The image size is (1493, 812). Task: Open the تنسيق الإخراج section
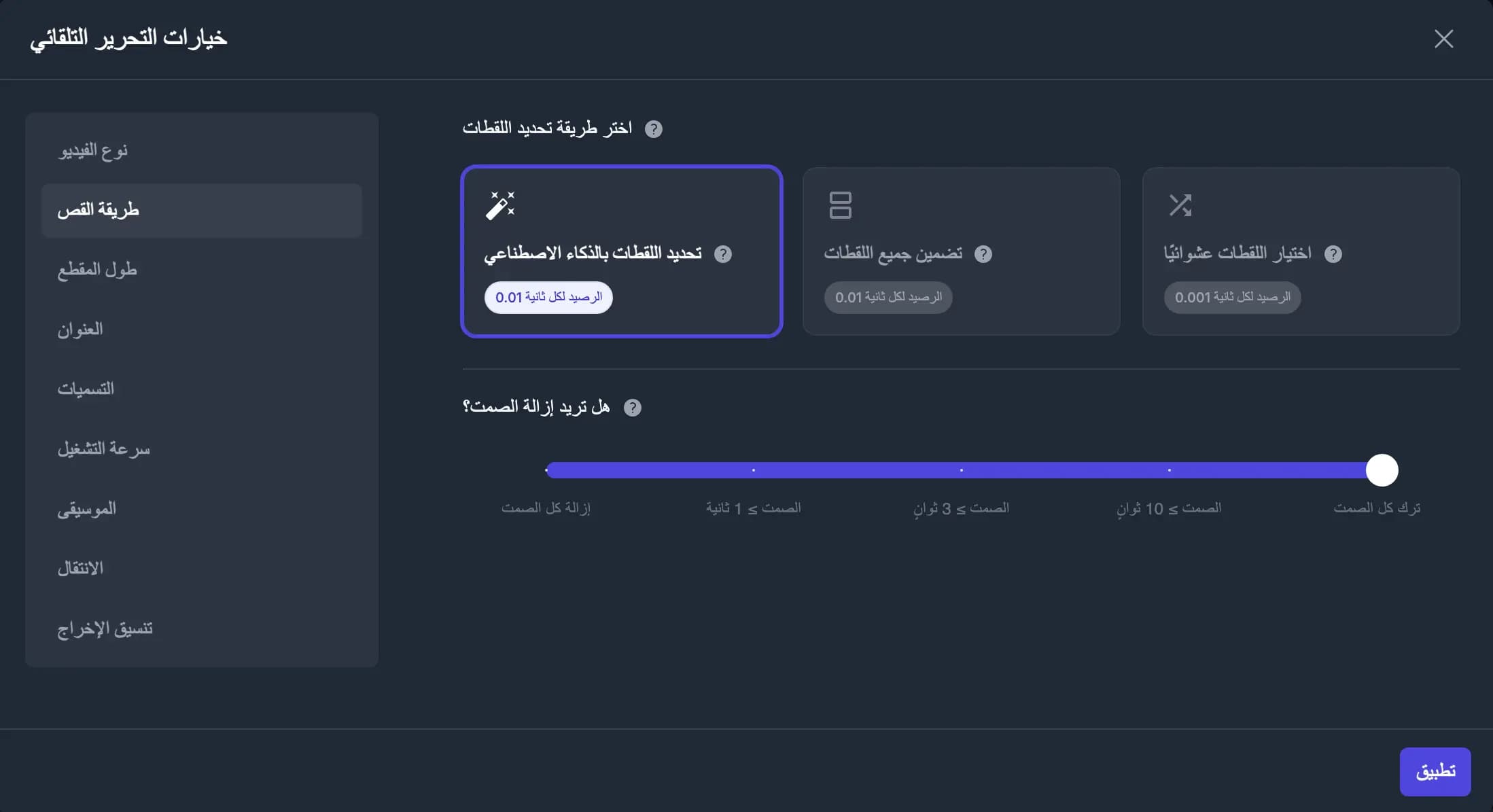202,628
